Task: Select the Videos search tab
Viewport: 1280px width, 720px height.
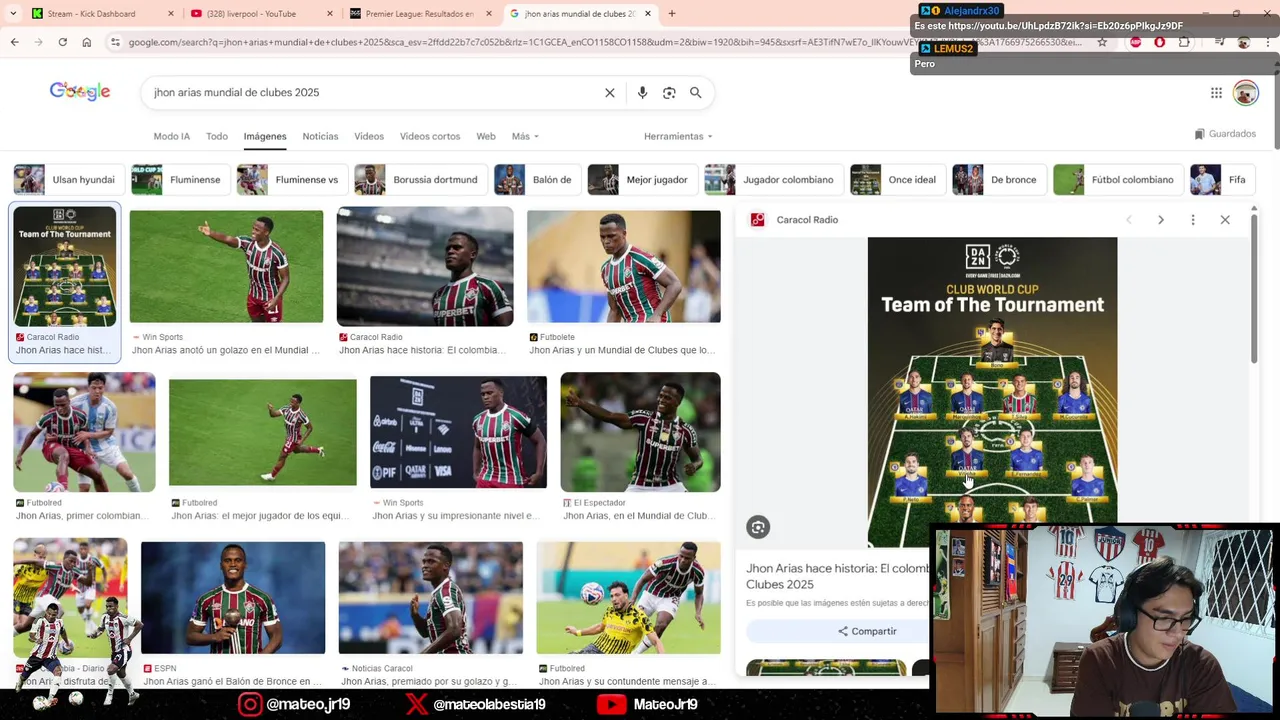Action: [369, 136]
